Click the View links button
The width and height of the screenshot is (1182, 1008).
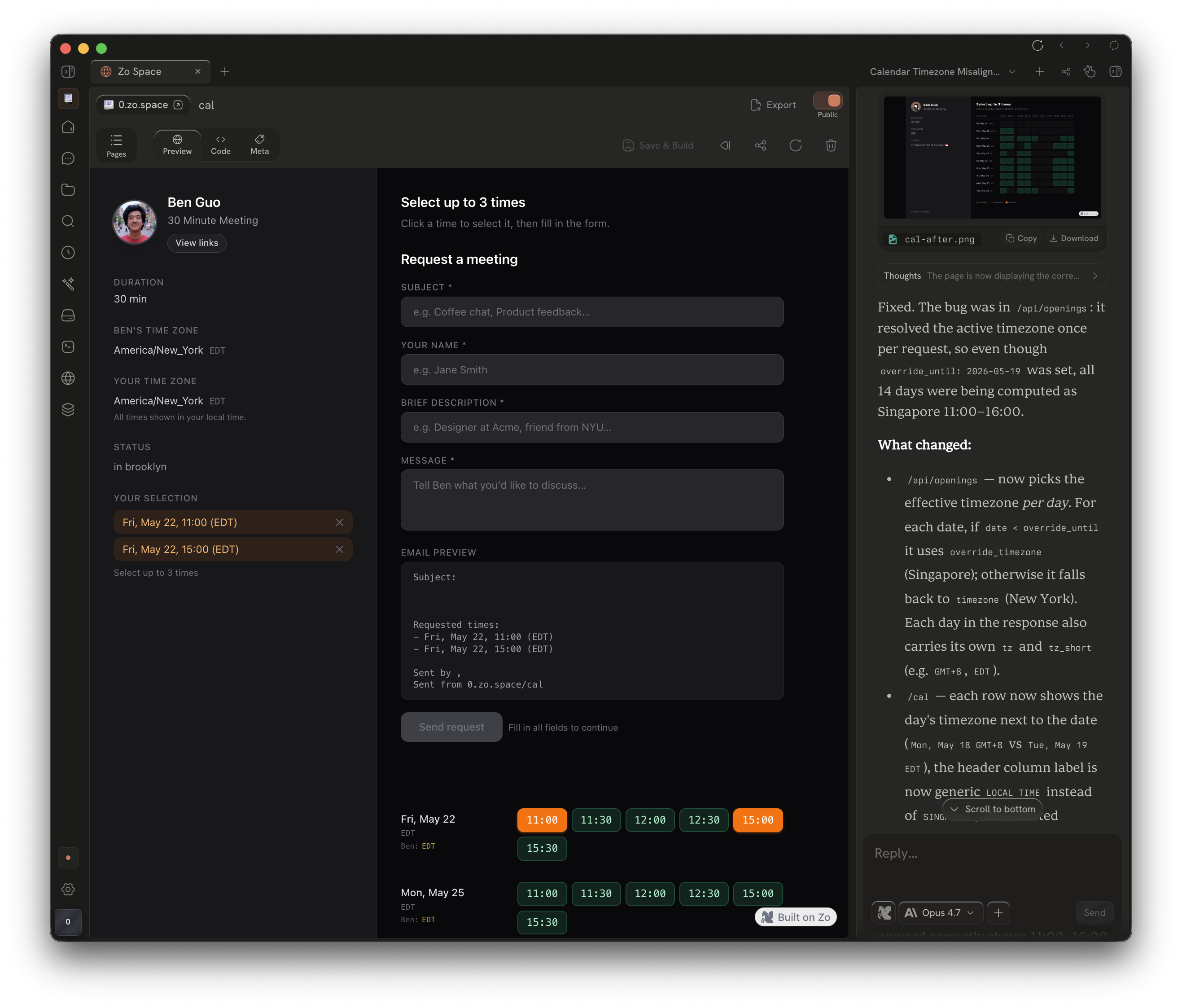point(197,243)
